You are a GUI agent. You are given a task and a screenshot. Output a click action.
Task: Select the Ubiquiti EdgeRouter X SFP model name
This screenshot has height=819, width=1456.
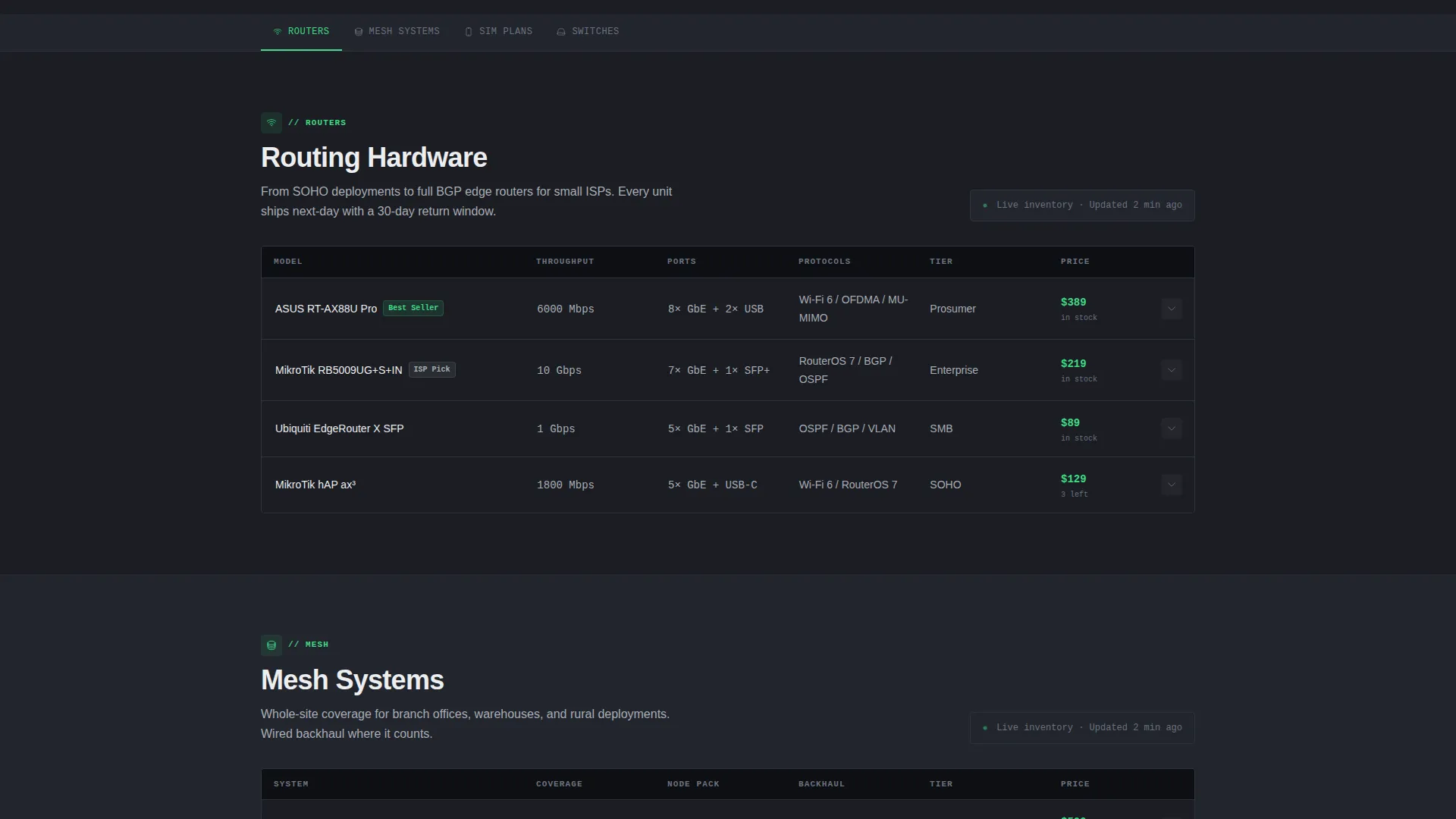coord(339,428)
